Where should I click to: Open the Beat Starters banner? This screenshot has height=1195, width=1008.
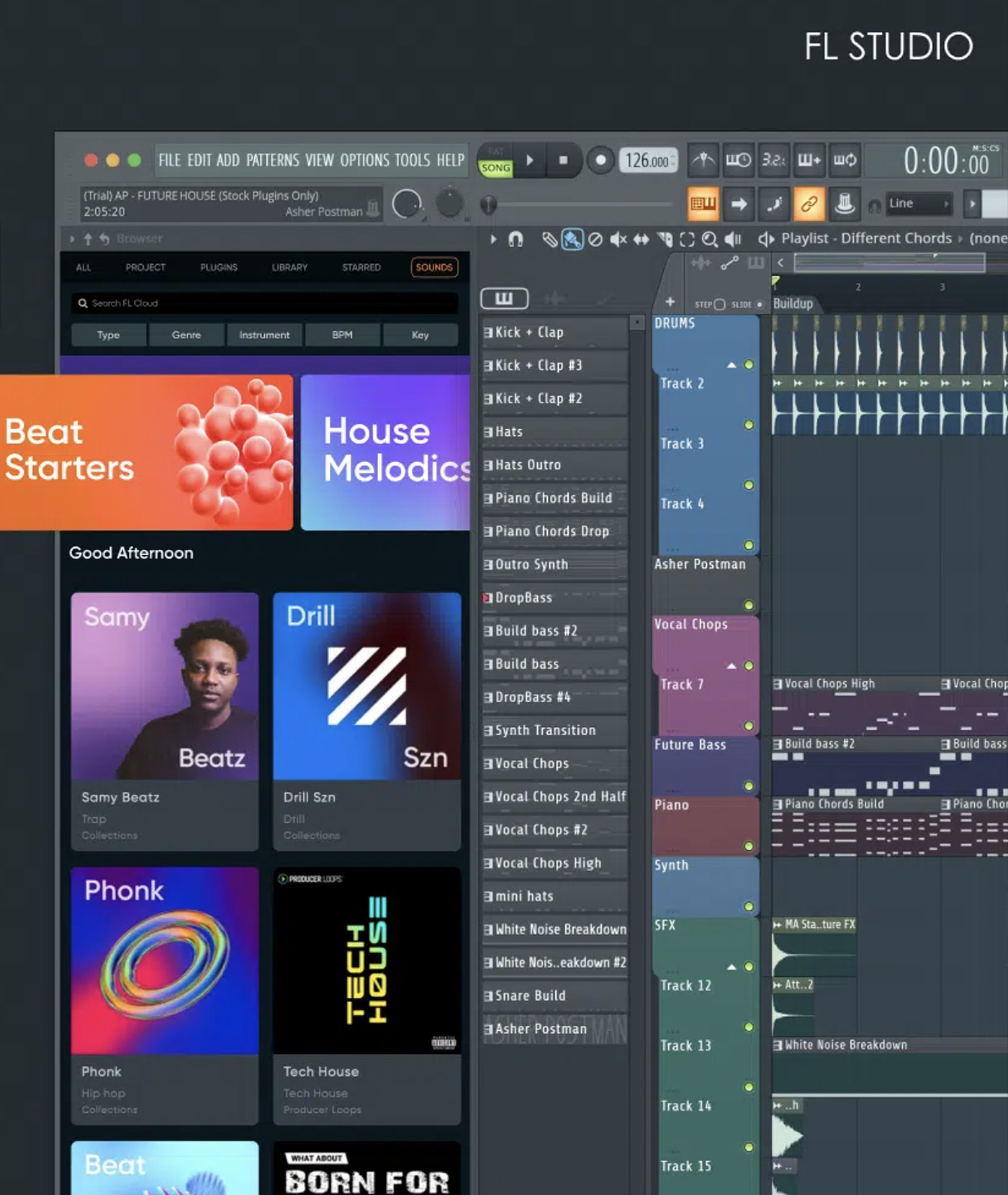pos(146,452)
